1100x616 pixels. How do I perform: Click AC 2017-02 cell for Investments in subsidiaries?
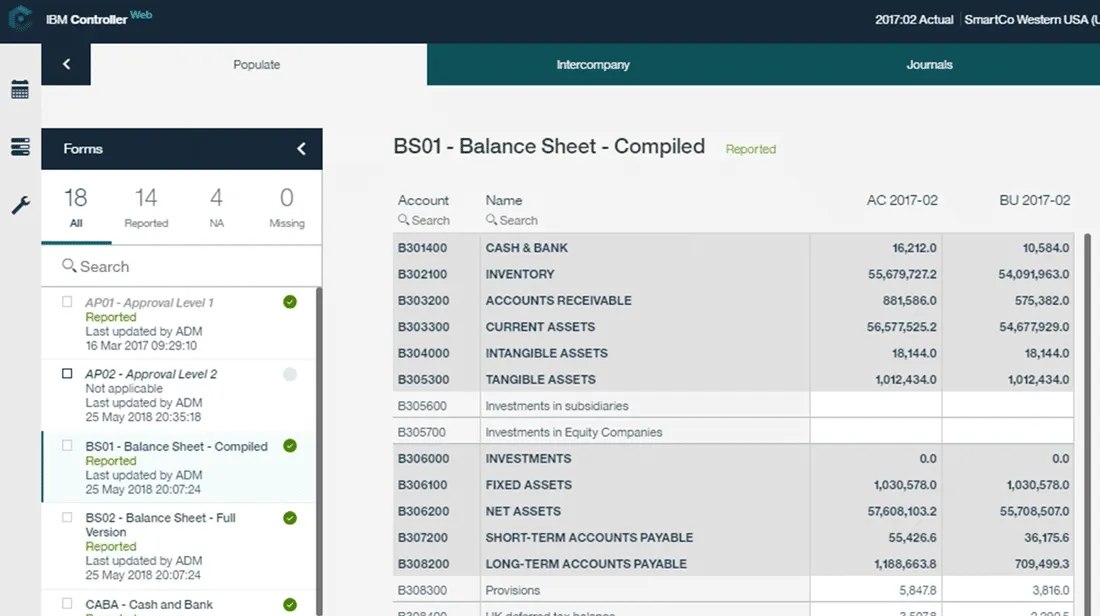click(876, 406)
